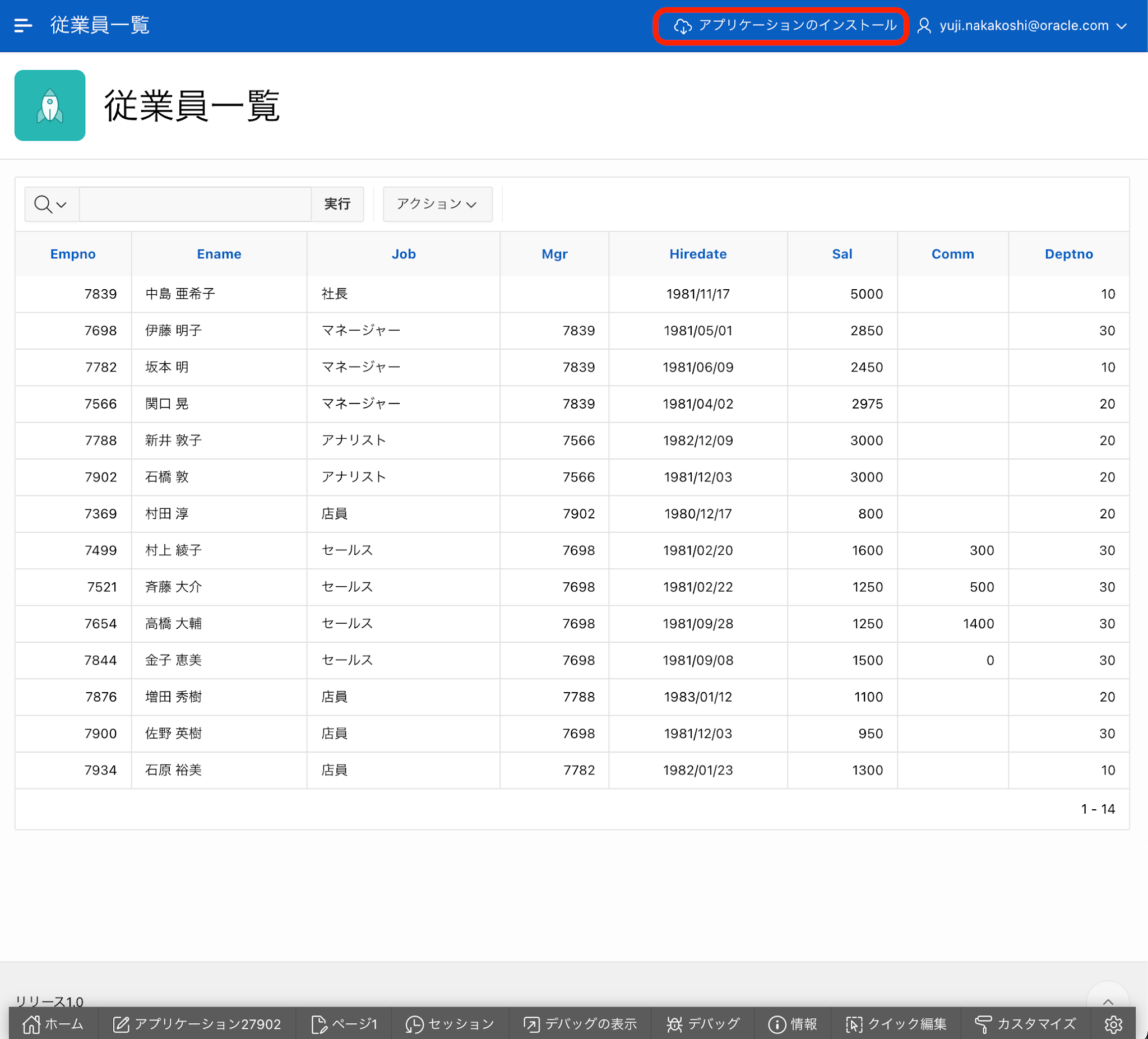Open the Actions dropdown menu
This screenshot has height=1039, width=1148.
(437, 204)
